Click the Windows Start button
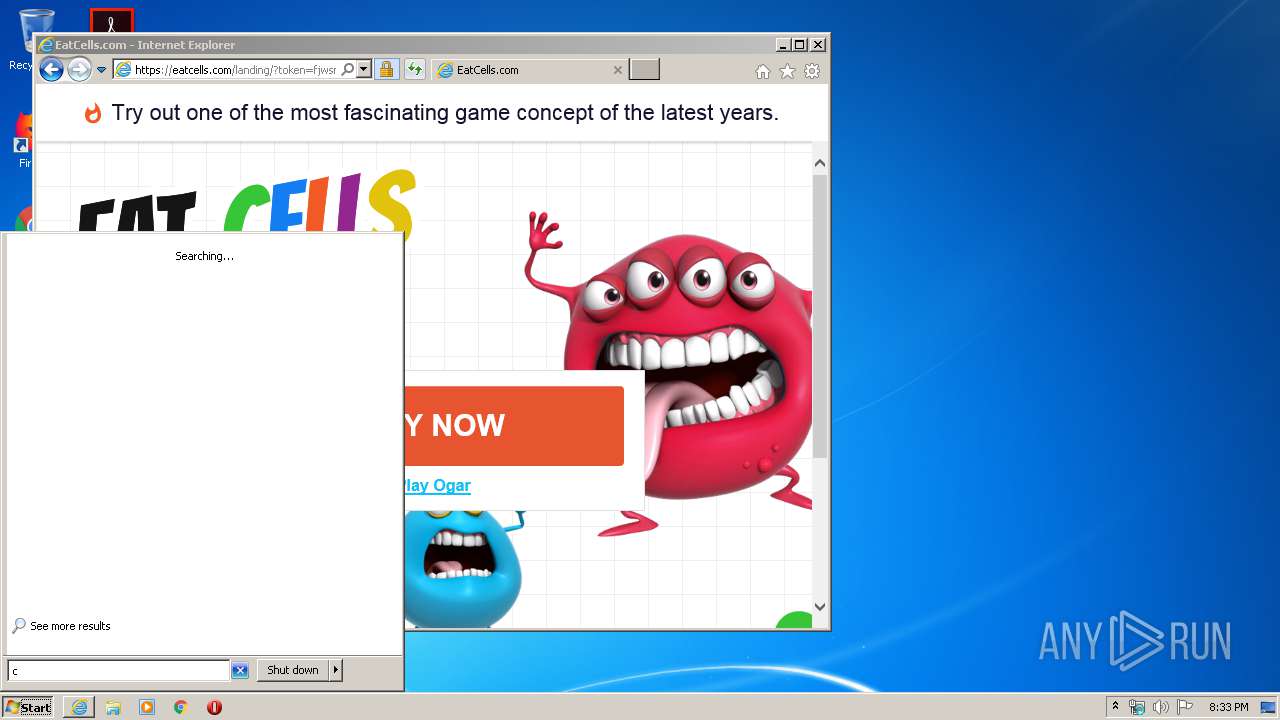This screenshot has height=720, width=1280. click(x=28, y=707)
